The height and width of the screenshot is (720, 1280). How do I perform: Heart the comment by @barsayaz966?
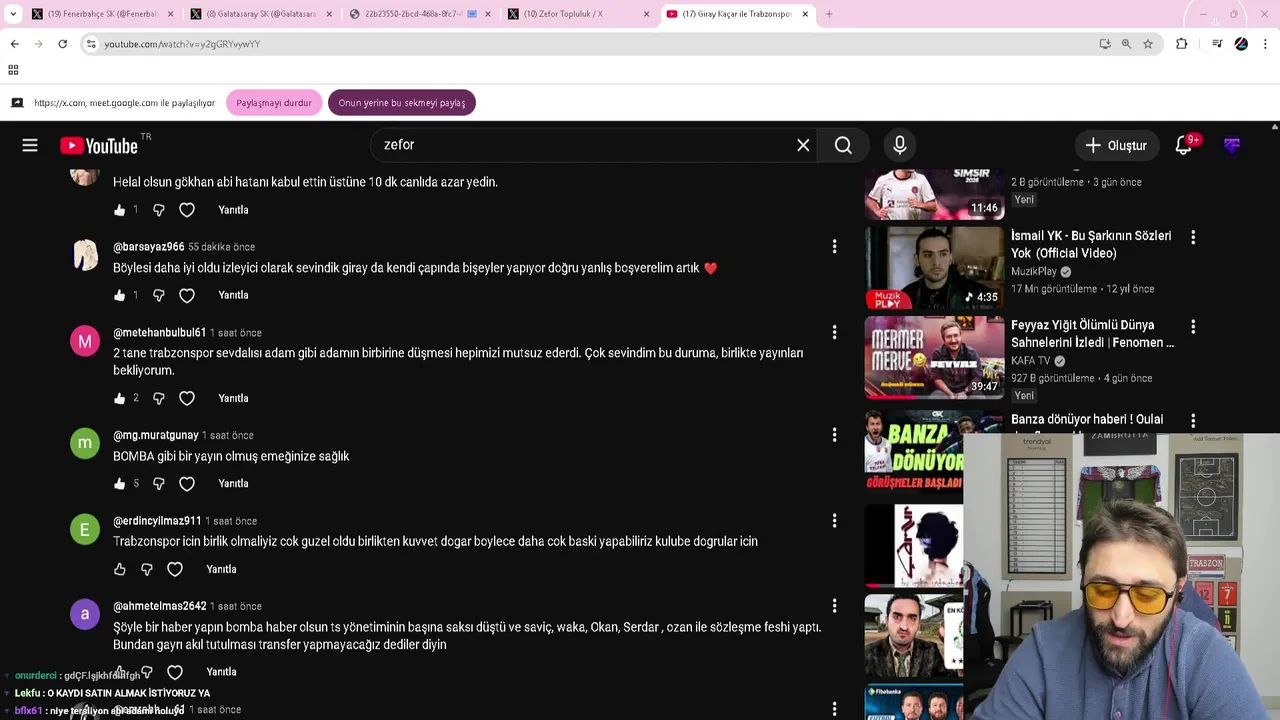click(187, 295)
